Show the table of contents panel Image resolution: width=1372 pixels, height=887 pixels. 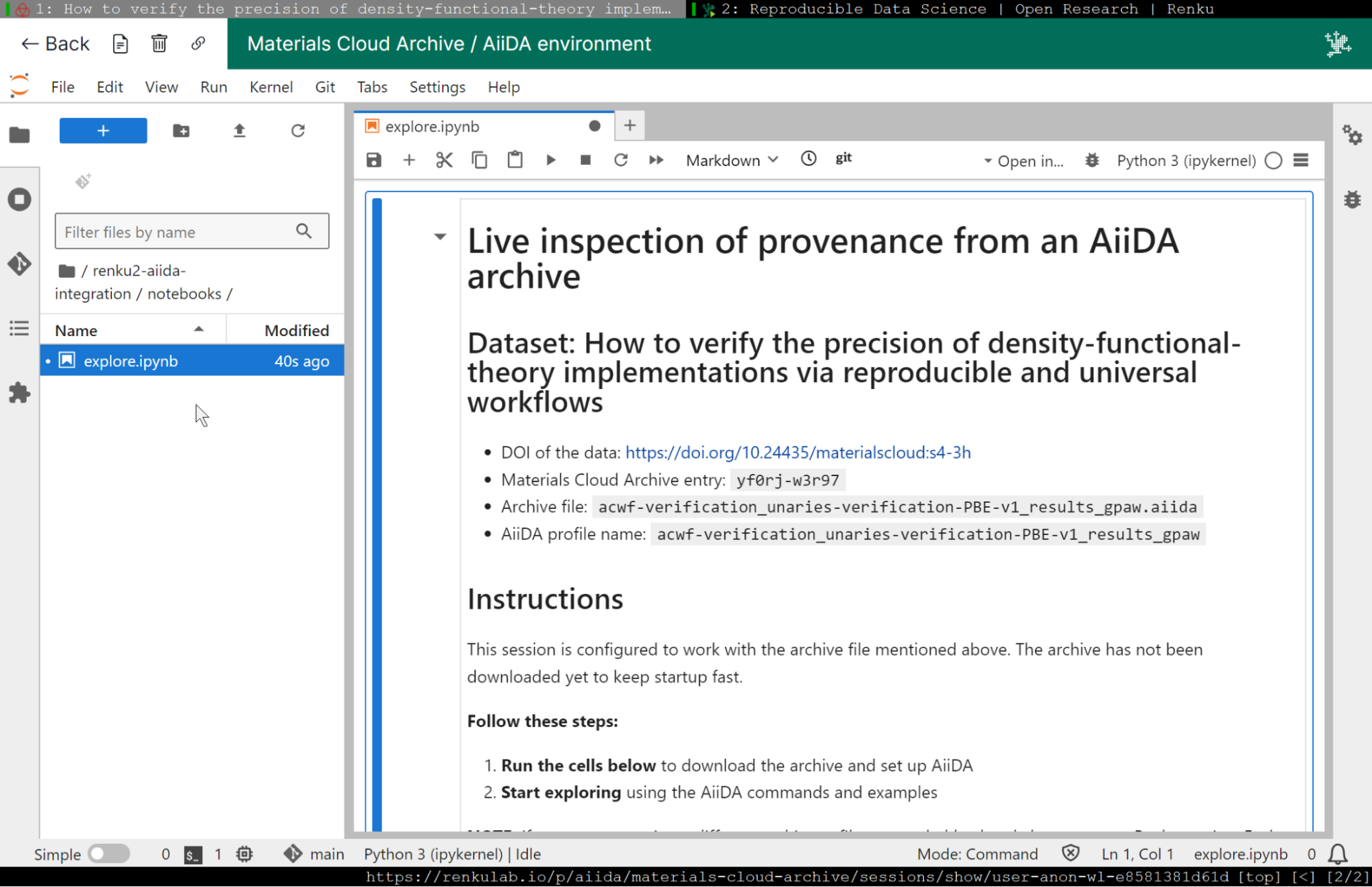(19, 329)
